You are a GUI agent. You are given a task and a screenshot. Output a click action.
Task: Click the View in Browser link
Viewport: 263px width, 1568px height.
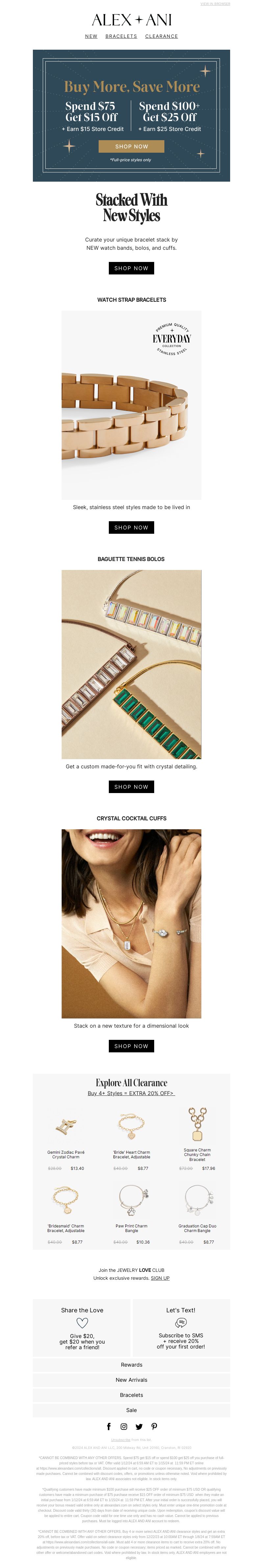[x=215, y=4]
